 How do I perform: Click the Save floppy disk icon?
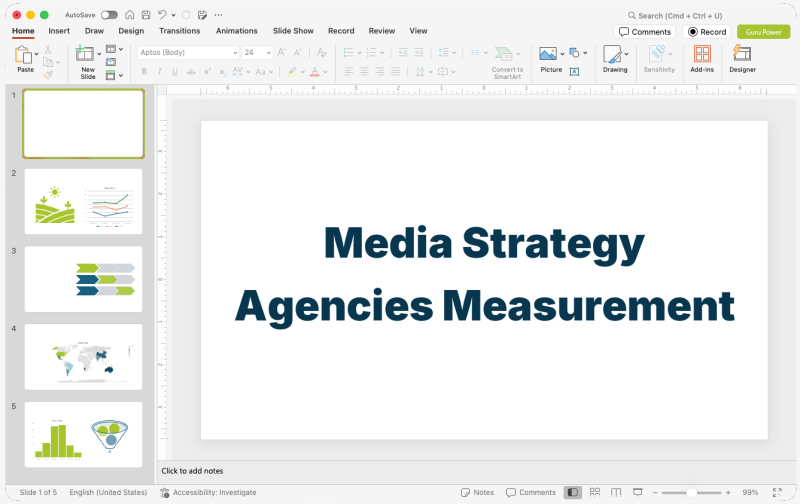coord(146,15)
